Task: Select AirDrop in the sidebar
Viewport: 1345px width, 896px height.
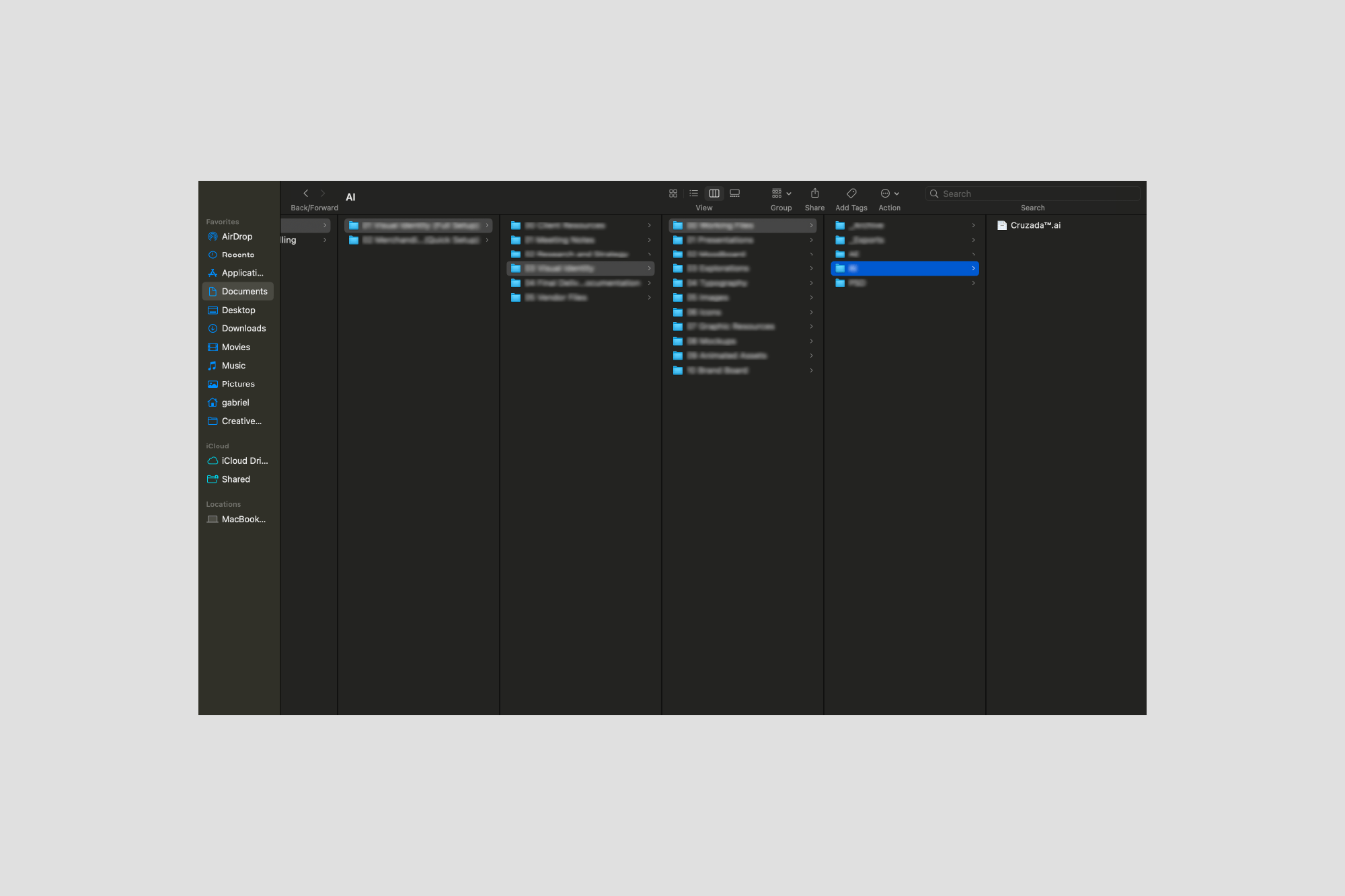Action: pos(238,236)
